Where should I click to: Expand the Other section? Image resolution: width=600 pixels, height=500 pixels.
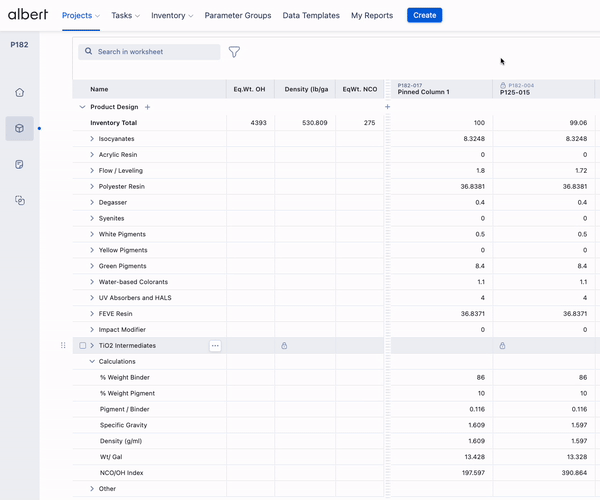coord(92,489)
